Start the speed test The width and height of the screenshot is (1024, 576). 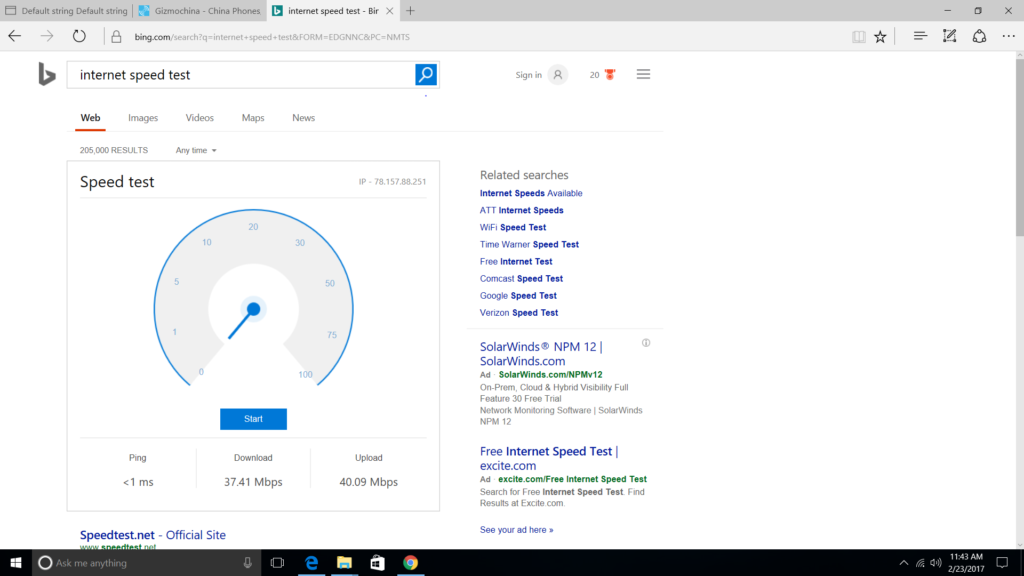tap(253, 419)
